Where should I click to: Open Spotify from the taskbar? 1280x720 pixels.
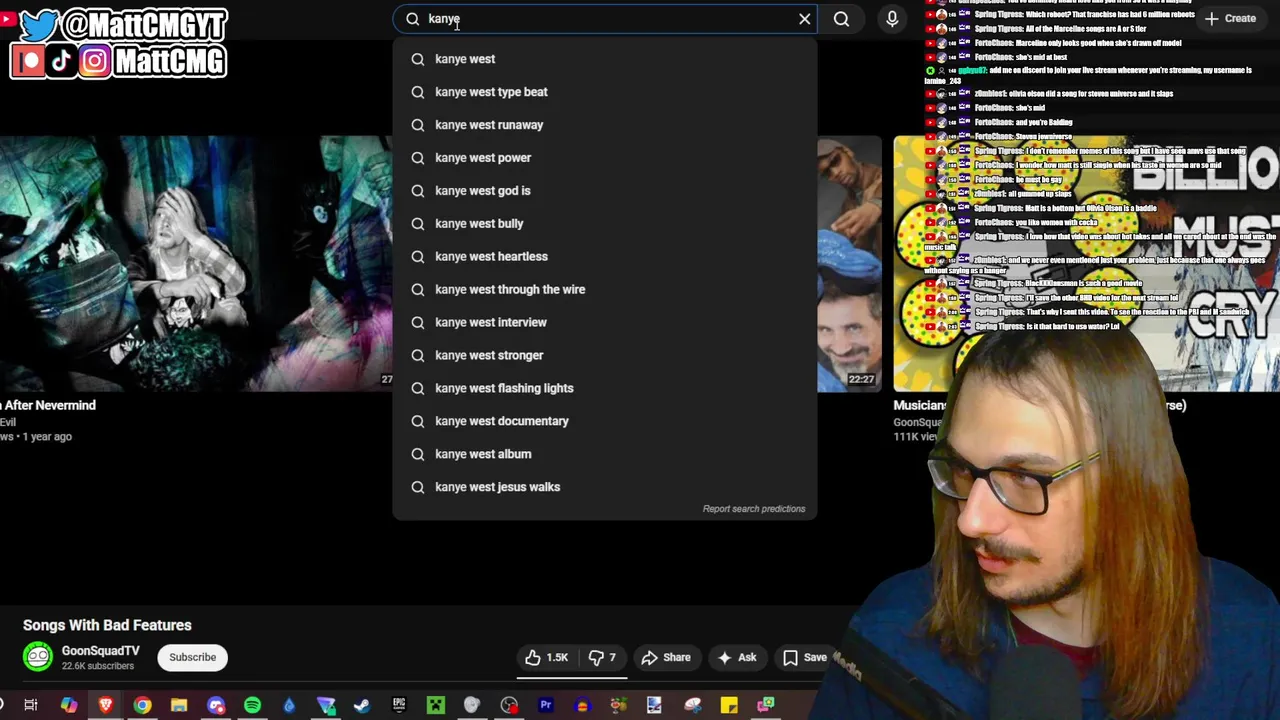252,705
